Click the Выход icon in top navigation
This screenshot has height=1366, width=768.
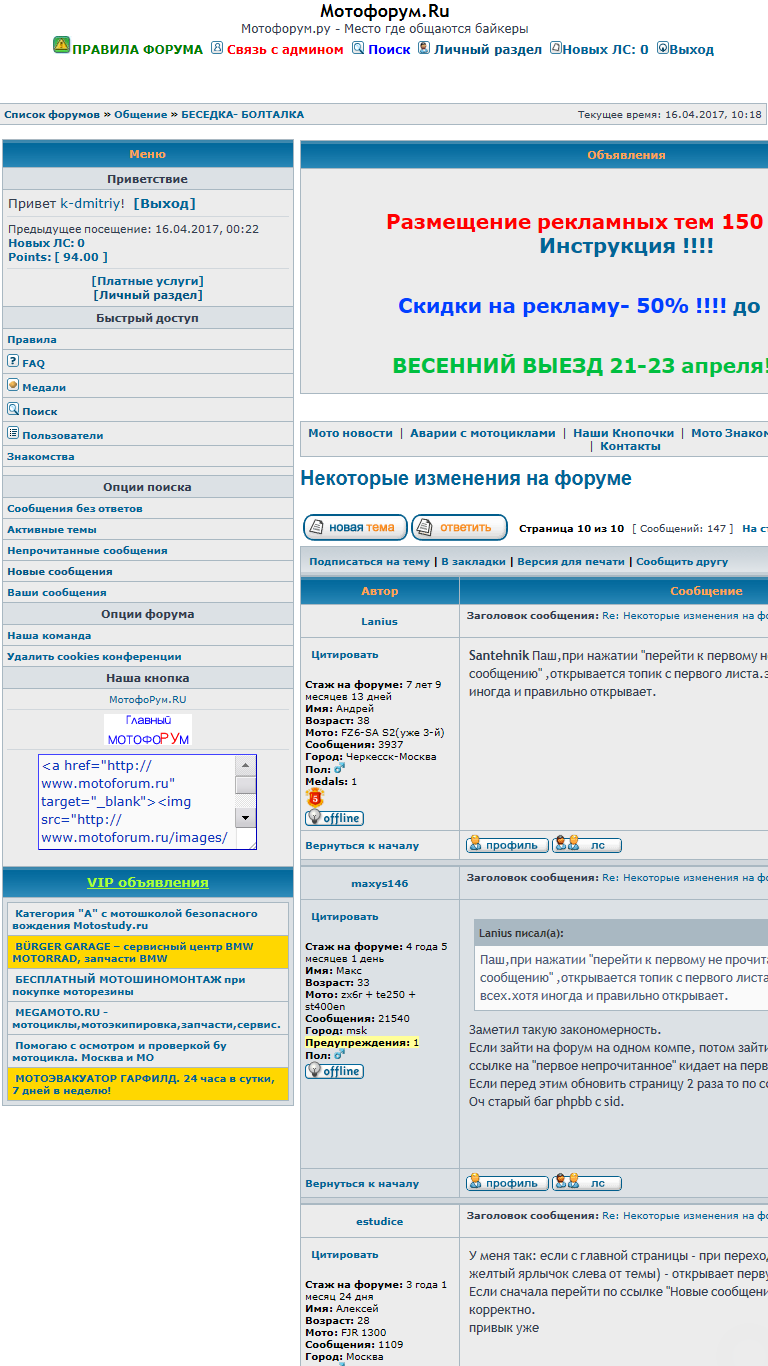pyautogui.click(x=662, y=48)
